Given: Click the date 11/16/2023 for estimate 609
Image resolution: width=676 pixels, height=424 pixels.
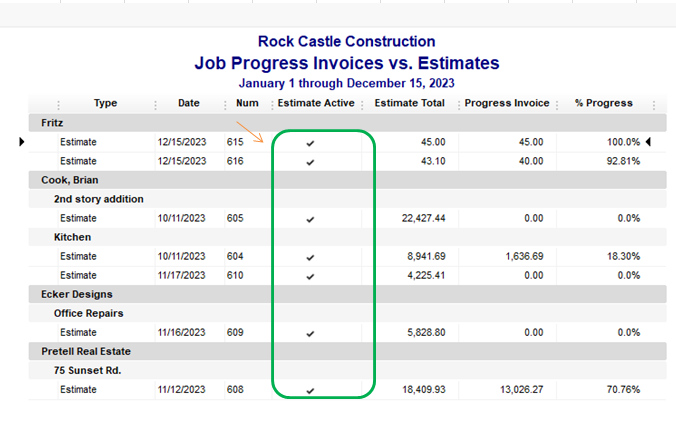Looking at the screenshot, I should [182, 332].
